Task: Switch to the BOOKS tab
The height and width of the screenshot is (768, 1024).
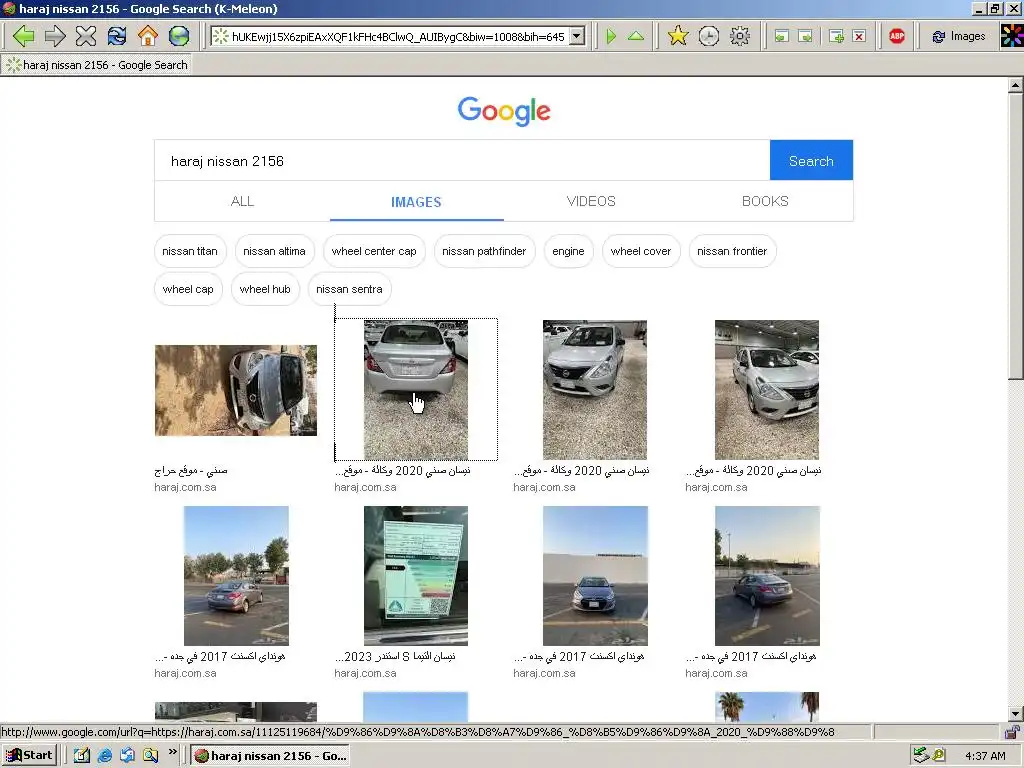Action: [x=765, y=201]
